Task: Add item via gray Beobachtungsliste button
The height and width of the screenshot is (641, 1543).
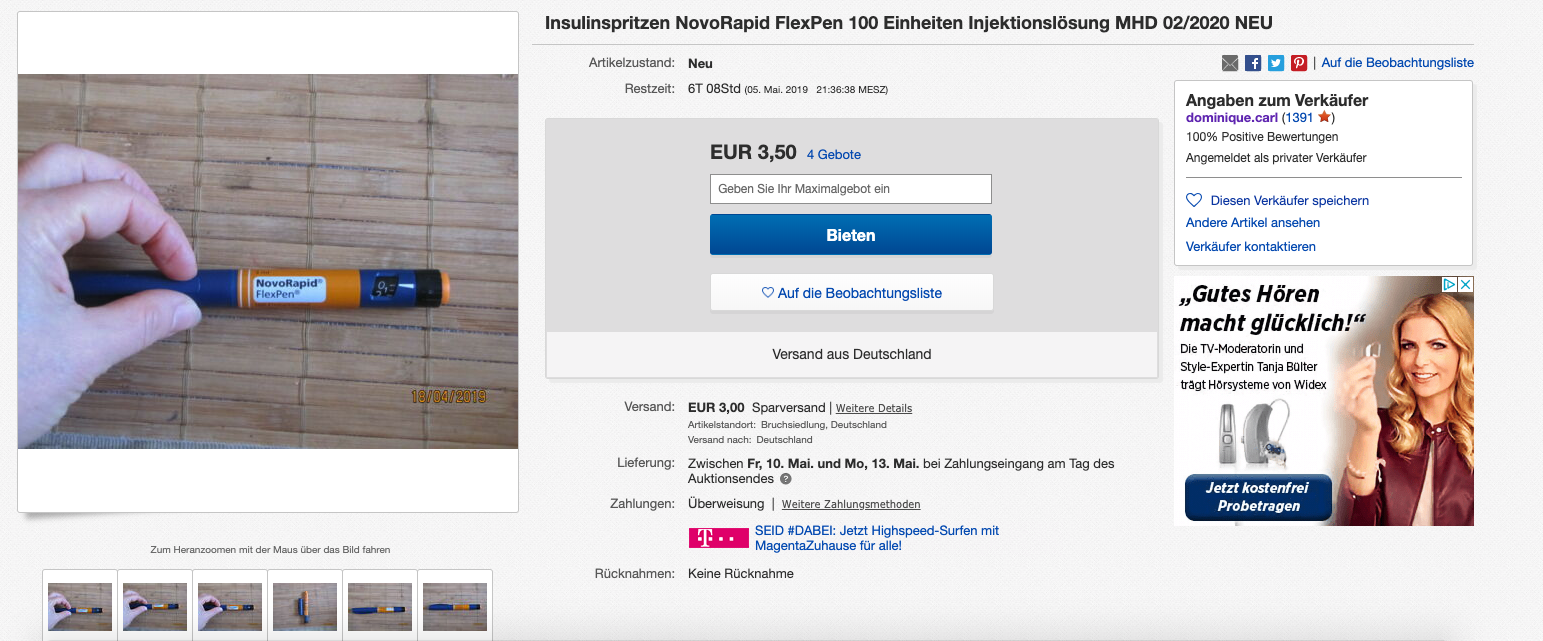Action: (851, 293)
